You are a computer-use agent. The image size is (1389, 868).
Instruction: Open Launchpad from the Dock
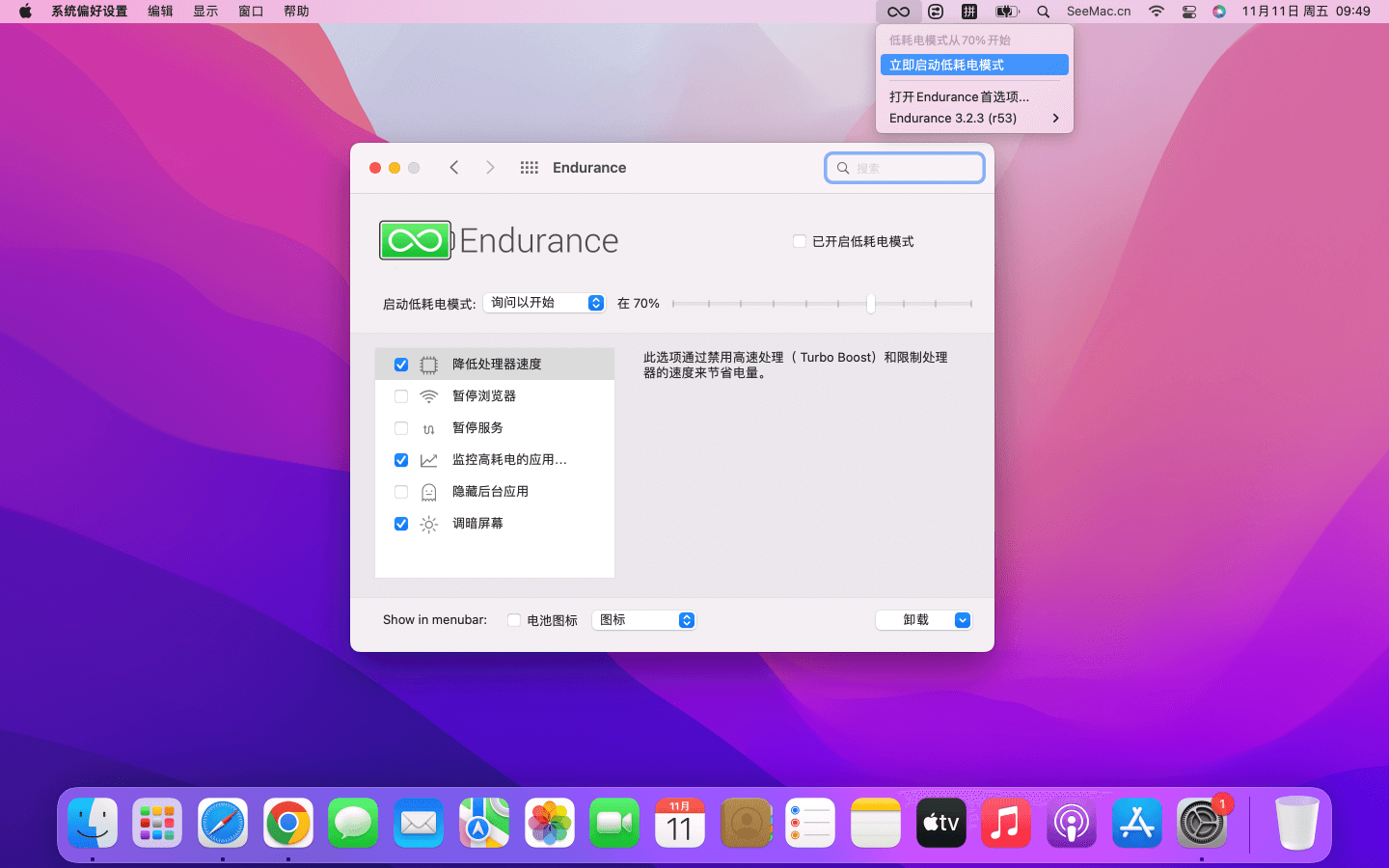point(157,823)
